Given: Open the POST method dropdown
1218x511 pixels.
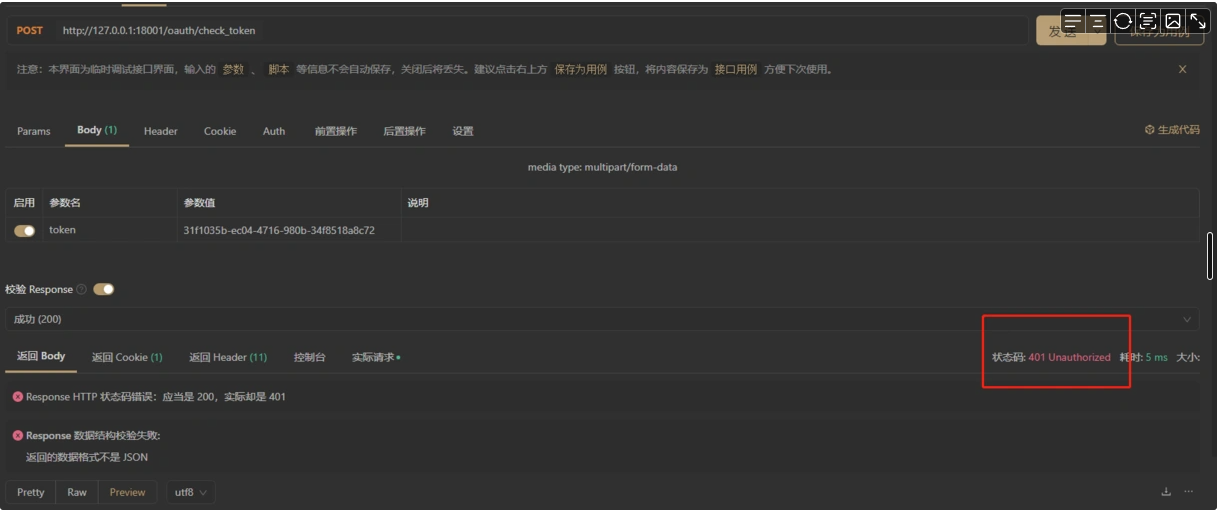Looking at the screenshot, I should 30,30.
